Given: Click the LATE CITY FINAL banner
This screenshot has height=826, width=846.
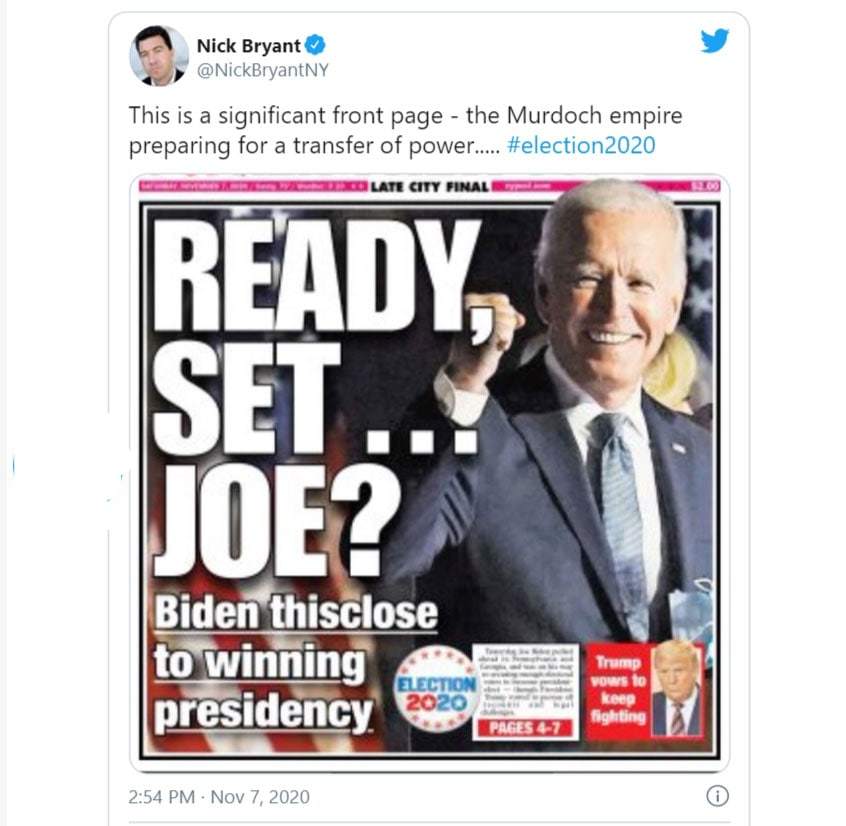Looking at the screenshot, I should tap(429, 187).
